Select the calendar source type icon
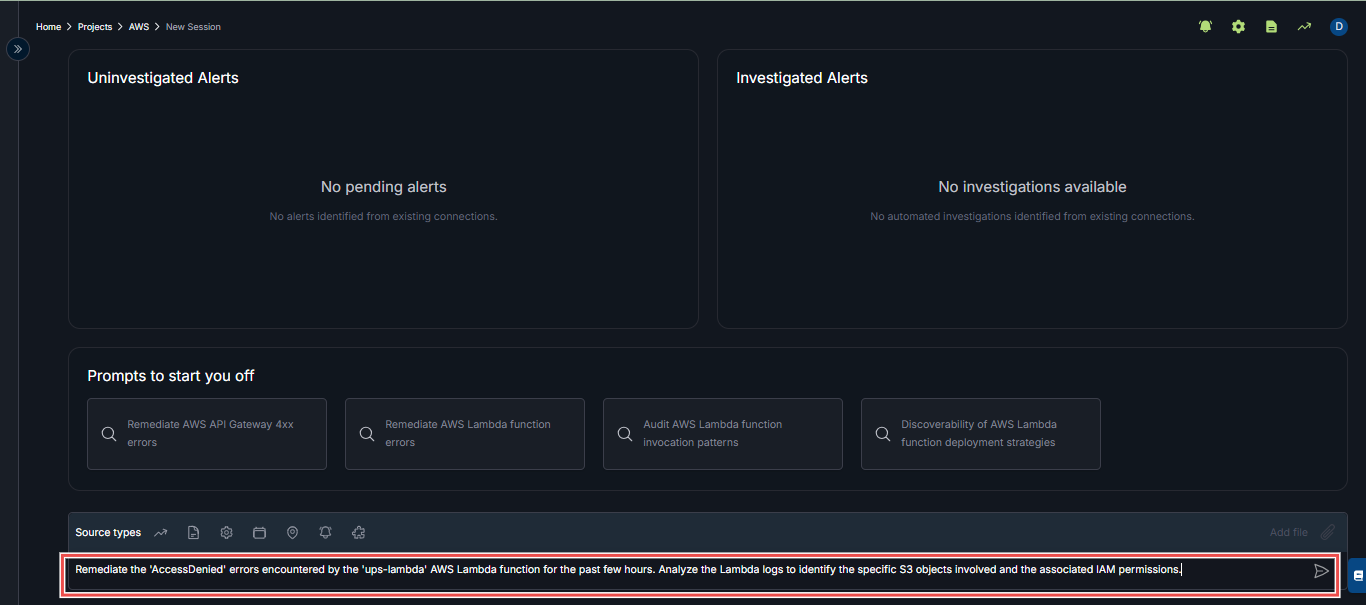1366x605 pixels. click(259, 533)
